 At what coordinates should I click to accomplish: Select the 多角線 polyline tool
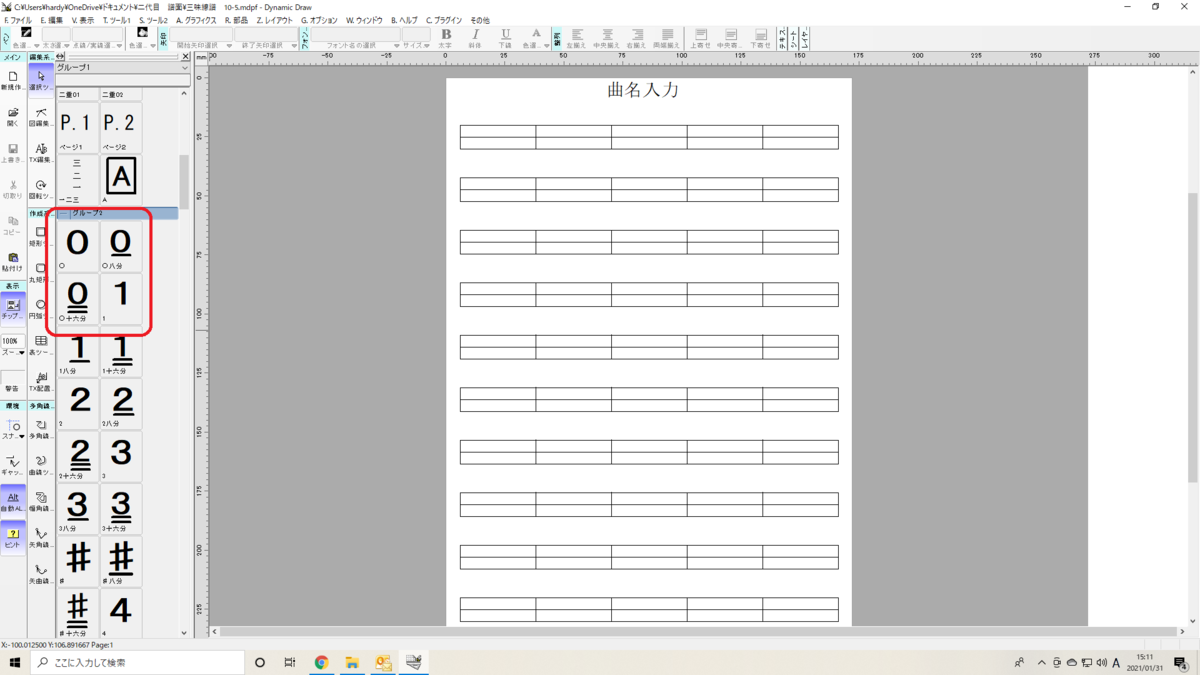pos(41,429)
